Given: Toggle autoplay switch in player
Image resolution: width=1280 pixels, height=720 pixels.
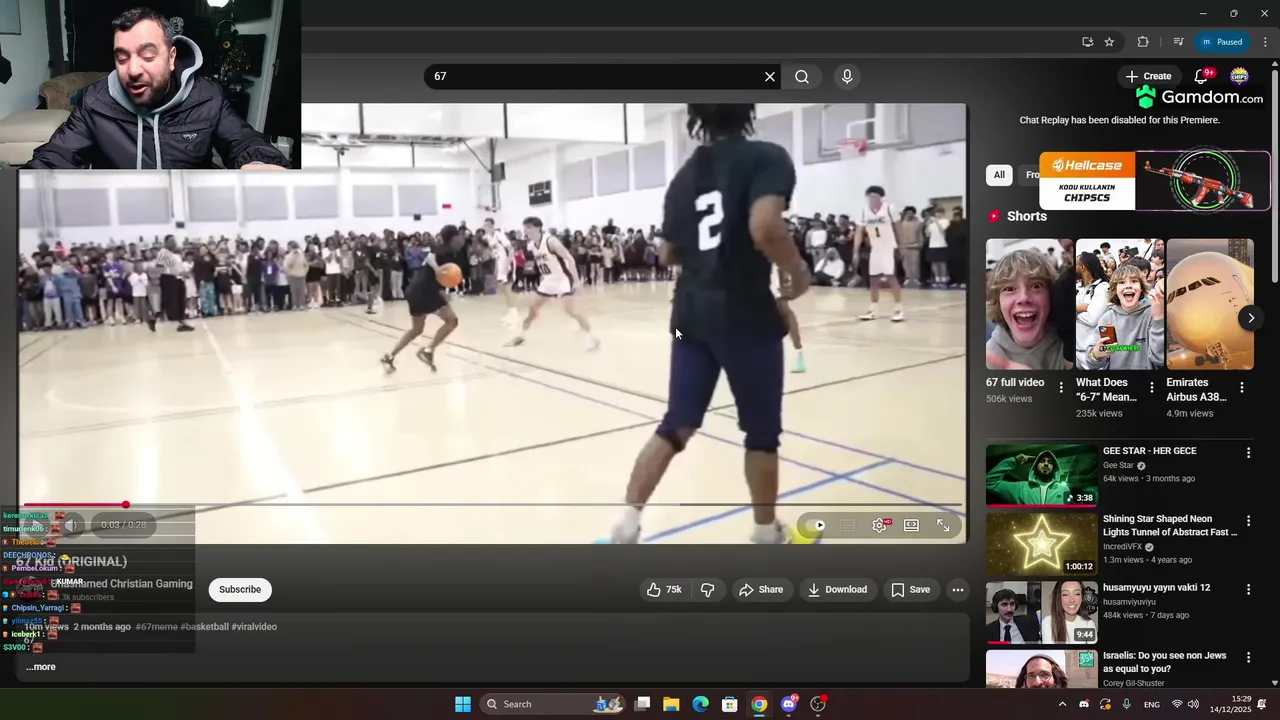Looking at the screenshot, I should tap(817, 525).
